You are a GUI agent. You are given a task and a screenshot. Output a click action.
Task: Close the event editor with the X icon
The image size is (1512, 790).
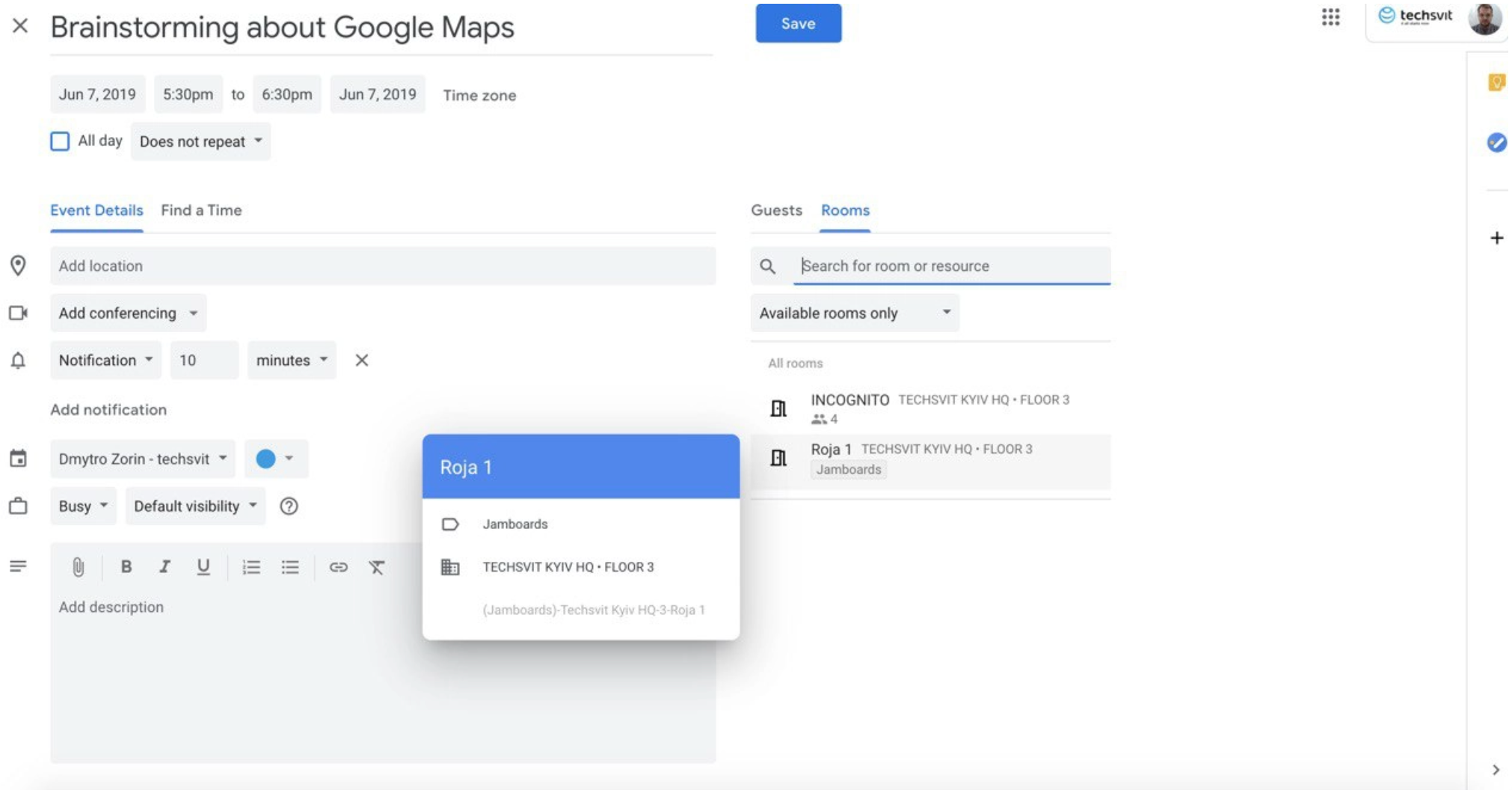[x=20, y=26]
